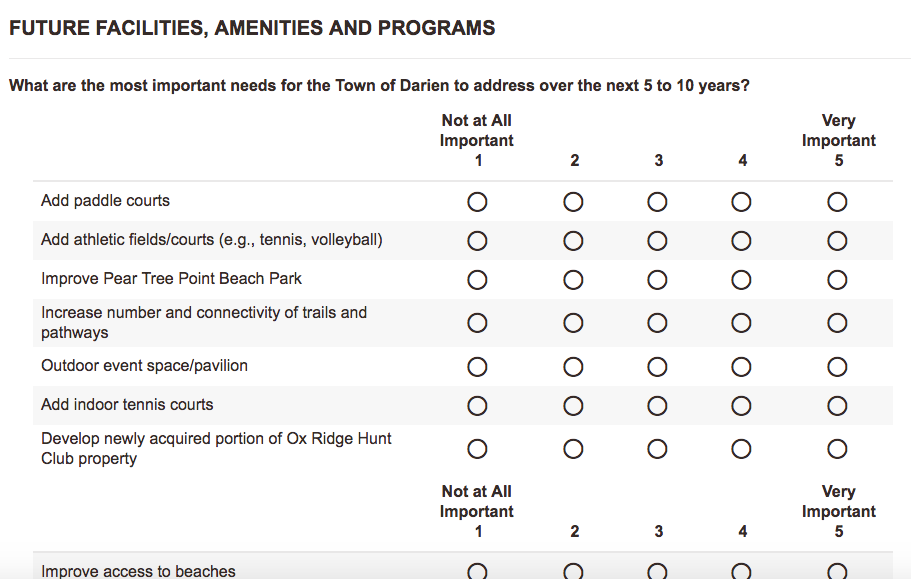Select rating 5 for Ox Ridge Hunt Club property

[x=837, y=448]
